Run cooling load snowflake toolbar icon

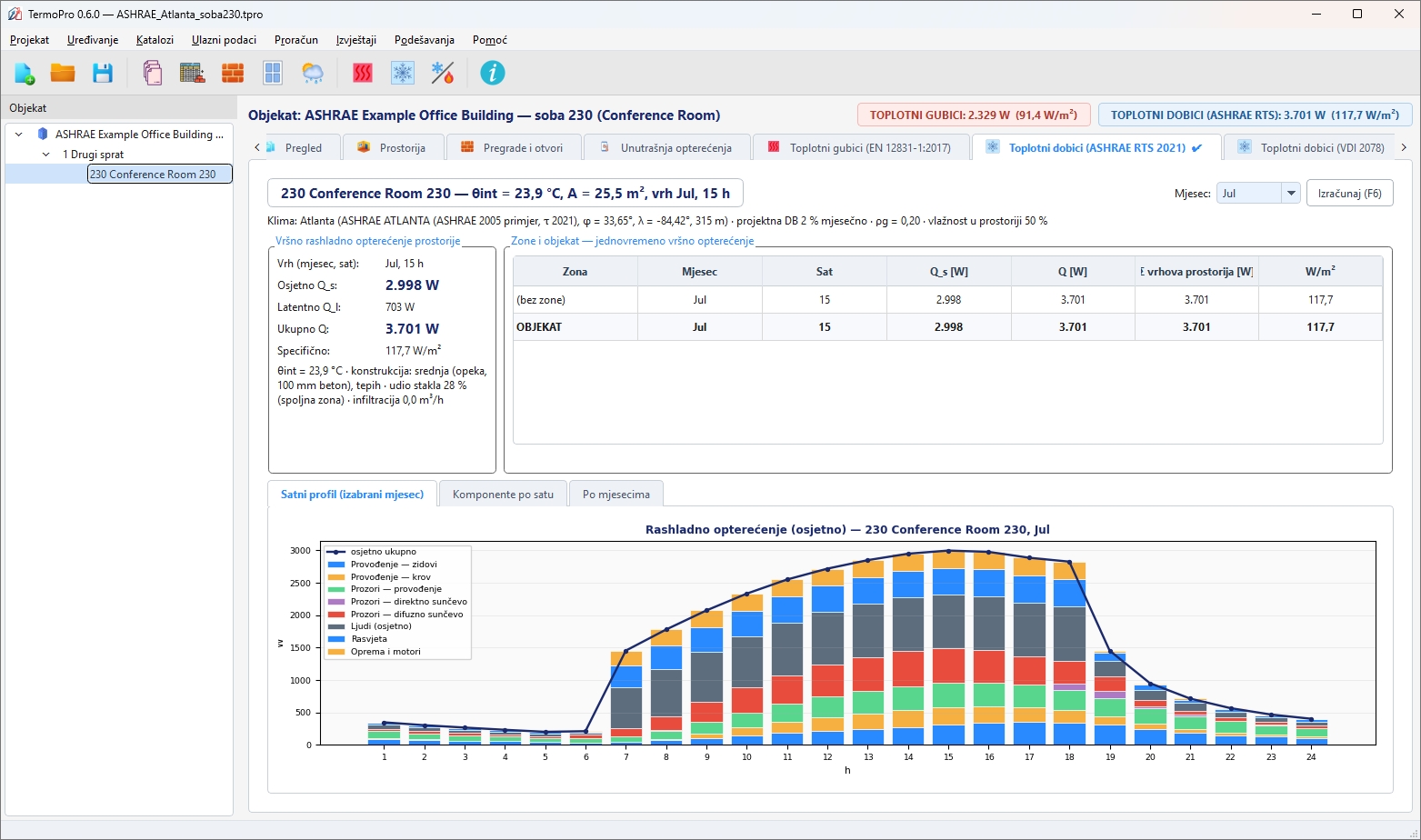coord(403,74)
